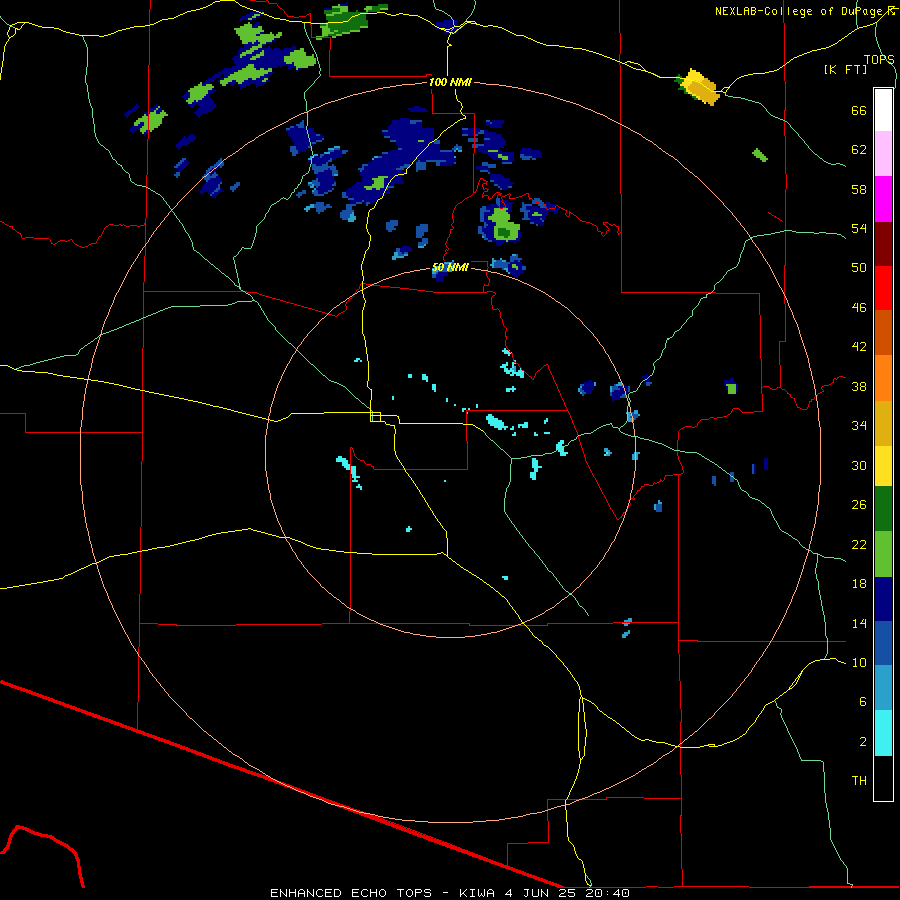Click the dark orange legend swatch near 42

(883, 332)
